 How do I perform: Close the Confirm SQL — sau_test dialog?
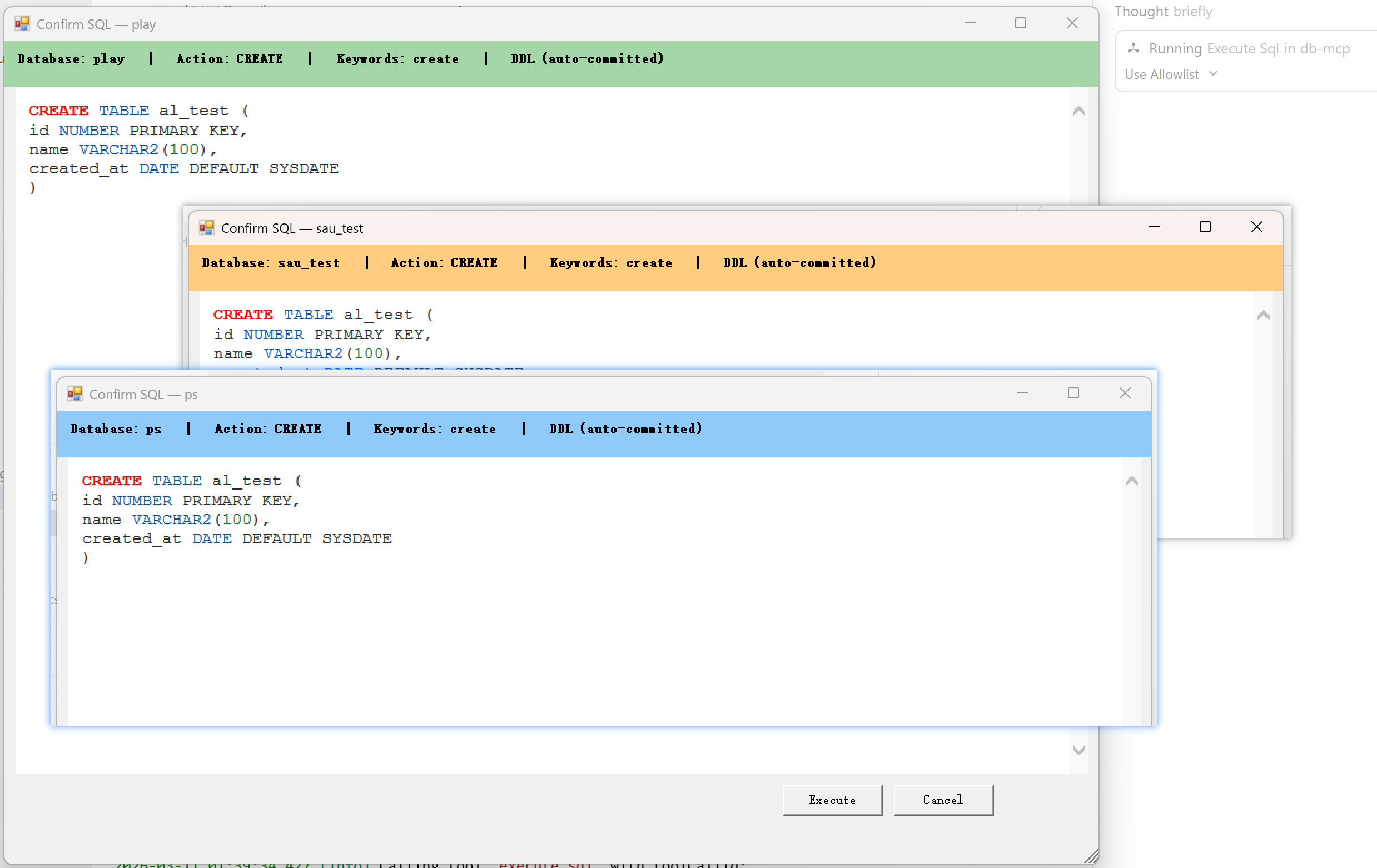pos(1256,227)
